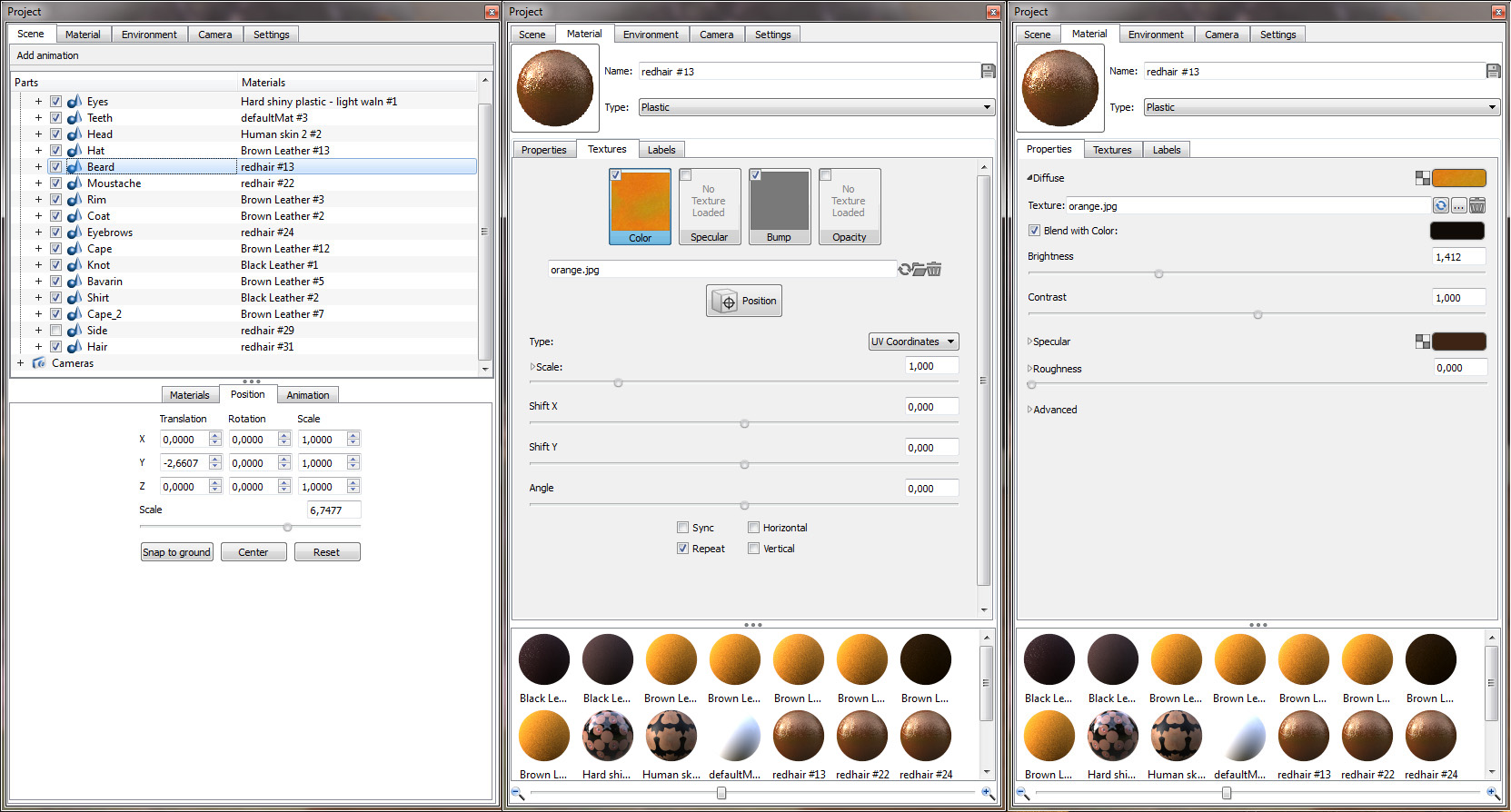Click the part icon next to Moustache
The image size is (1511, 812).
click(75, 183)
